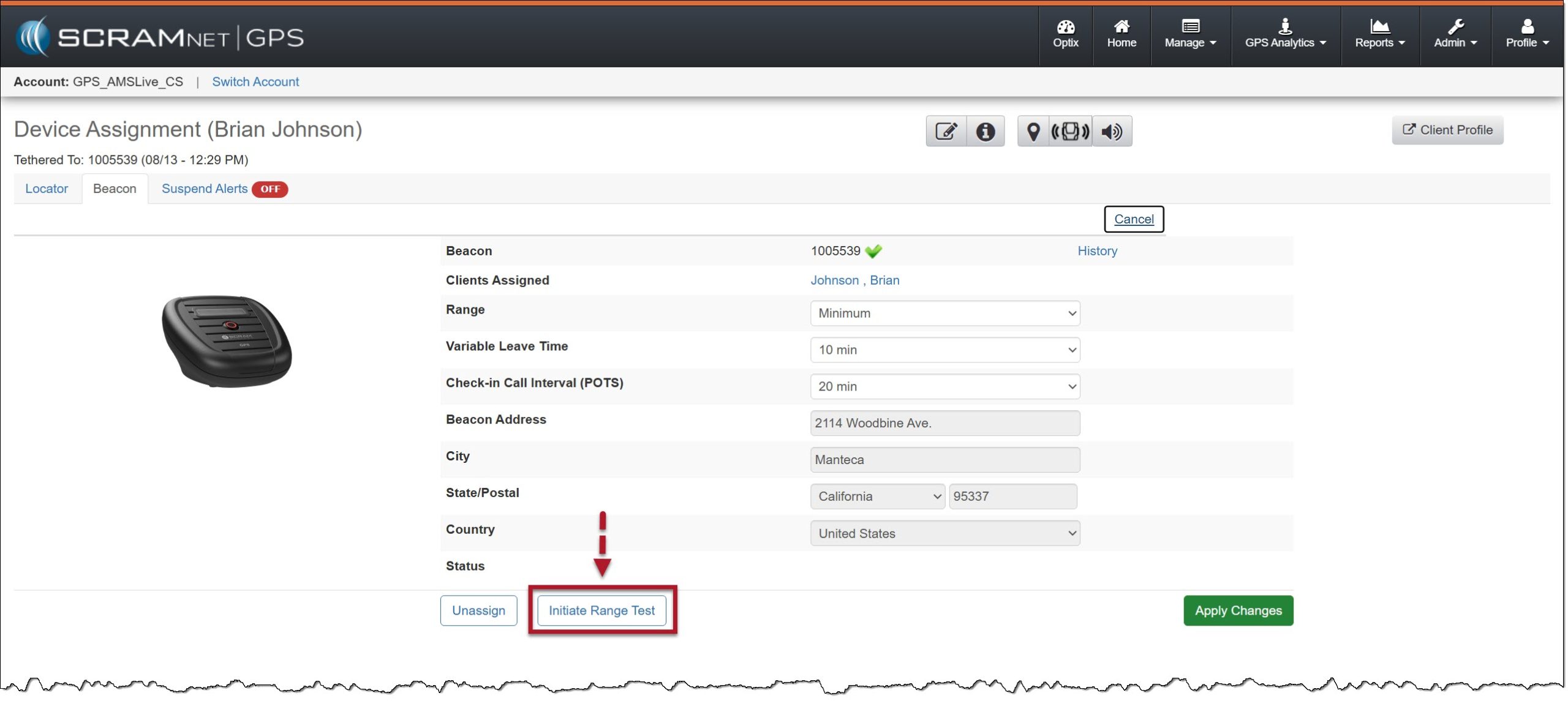1568x701 pixels.
Task: Switch to the Locator tab
Action: pyautogui.click(x=47, y=189)
